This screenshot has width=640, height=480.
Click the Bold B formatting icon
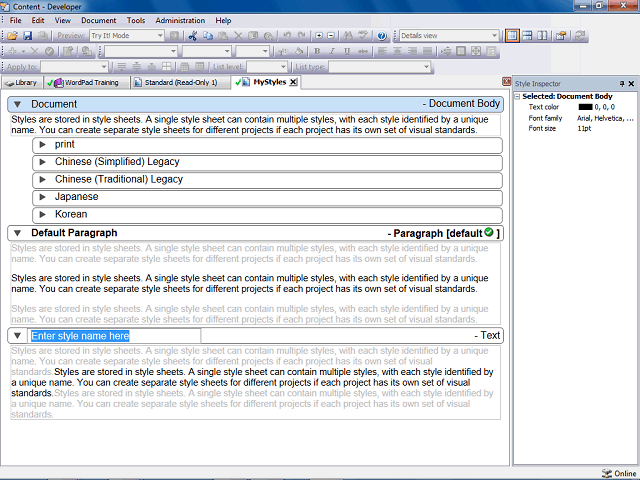(317, 51)
